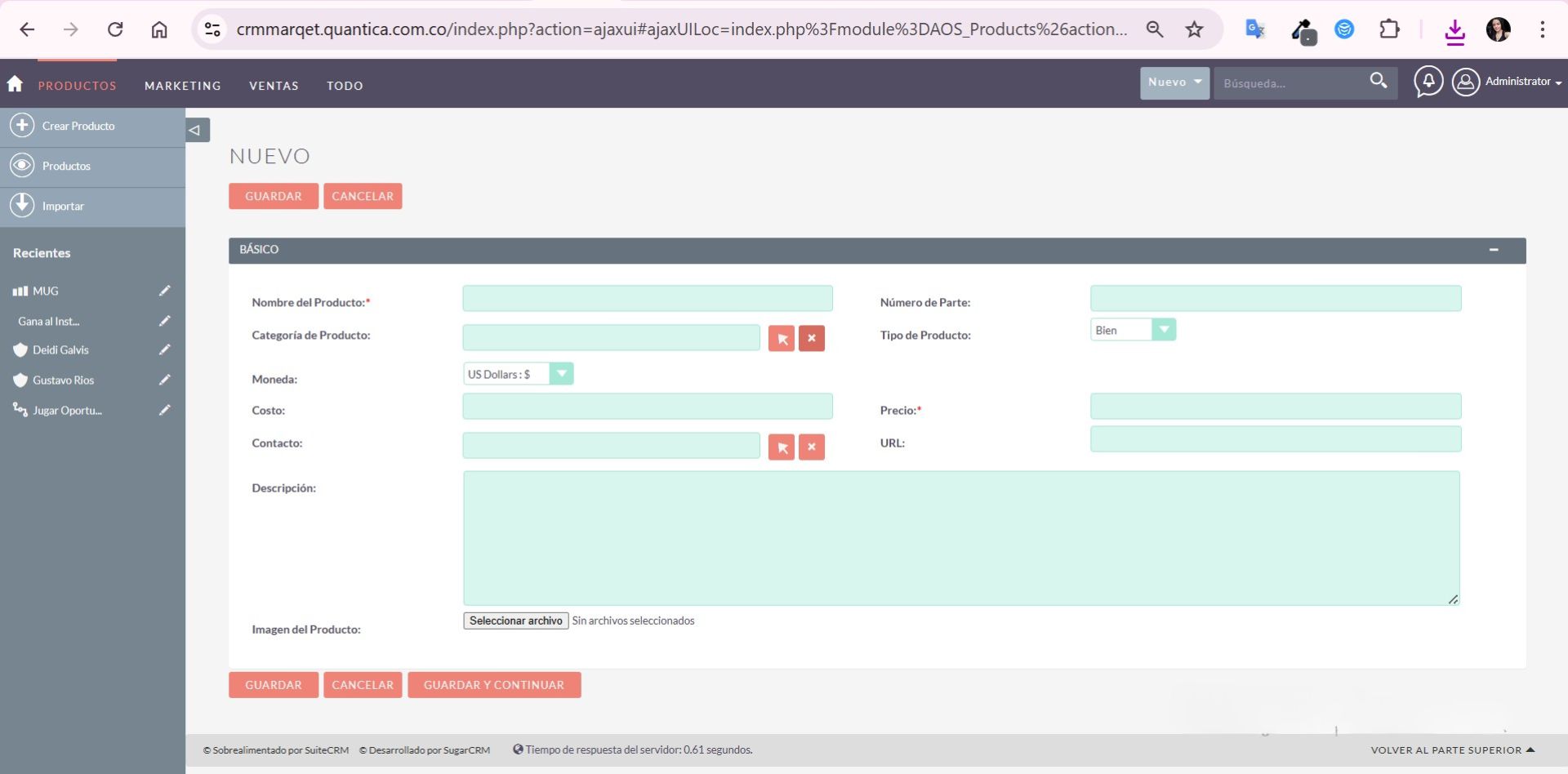
Task: Click the select arrow for Categoría de Producto
Action: pyautogui.click(x=782, y=339)
